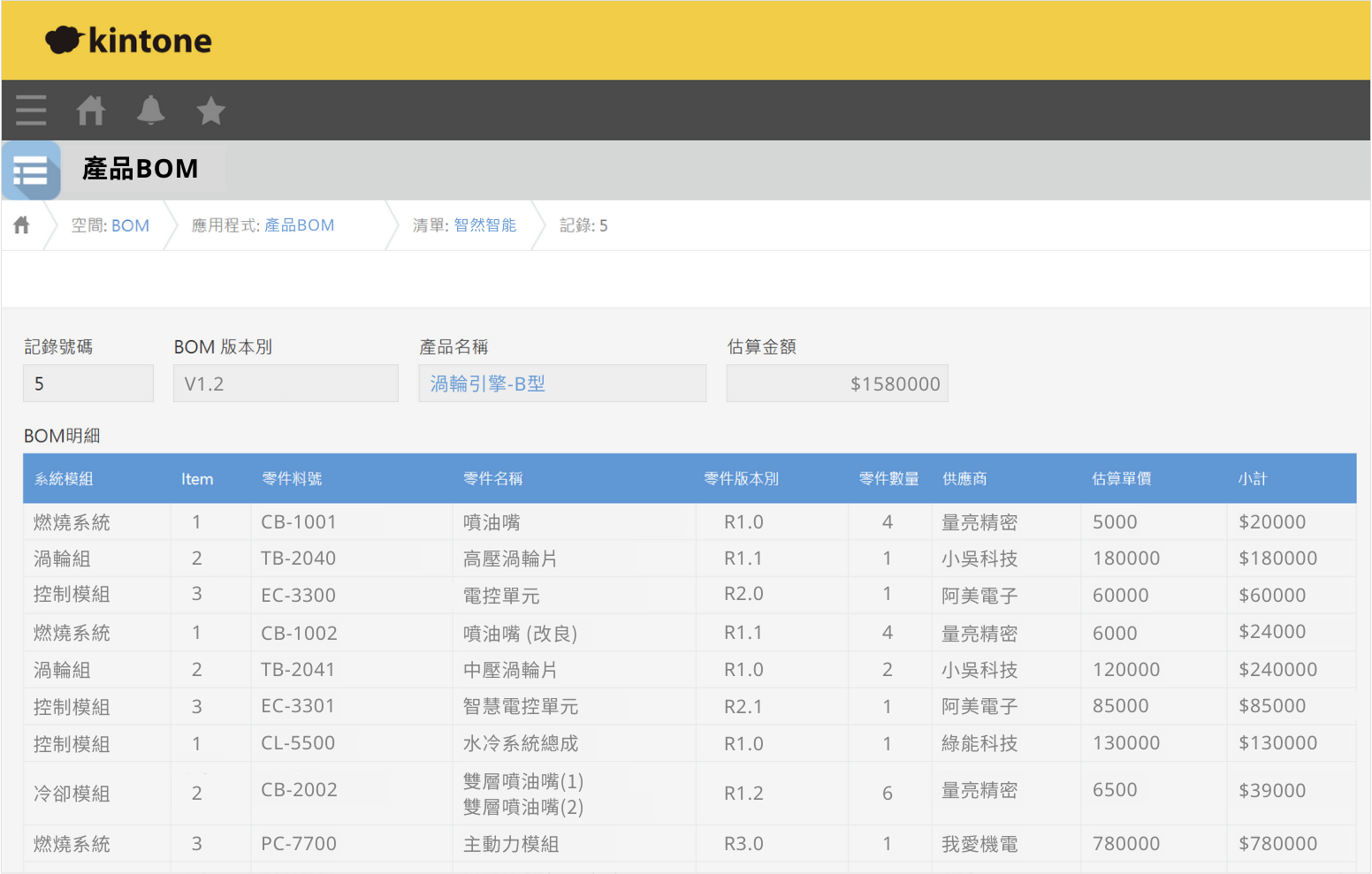
Task: Click the subtotal $39000
Action: (1272, 790)
